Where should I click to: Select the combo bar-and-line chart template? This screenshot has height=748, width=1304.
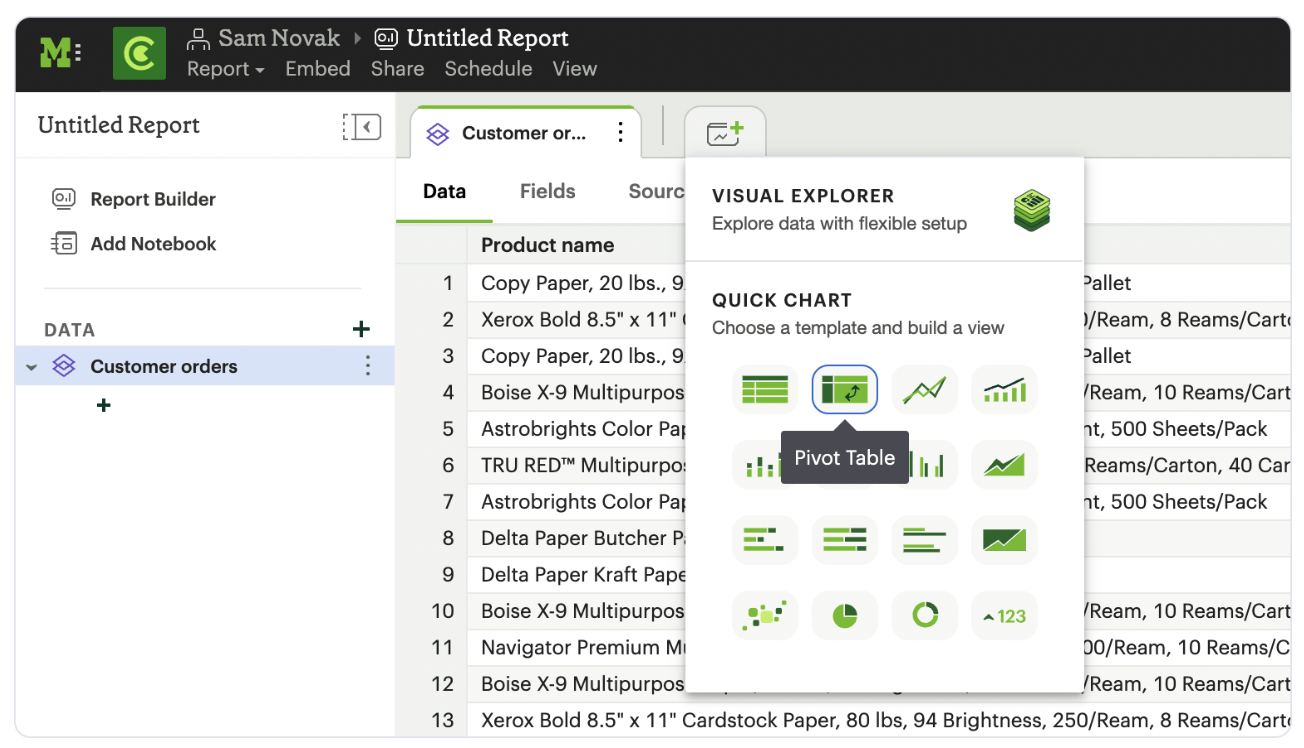tap(1005, 389)
